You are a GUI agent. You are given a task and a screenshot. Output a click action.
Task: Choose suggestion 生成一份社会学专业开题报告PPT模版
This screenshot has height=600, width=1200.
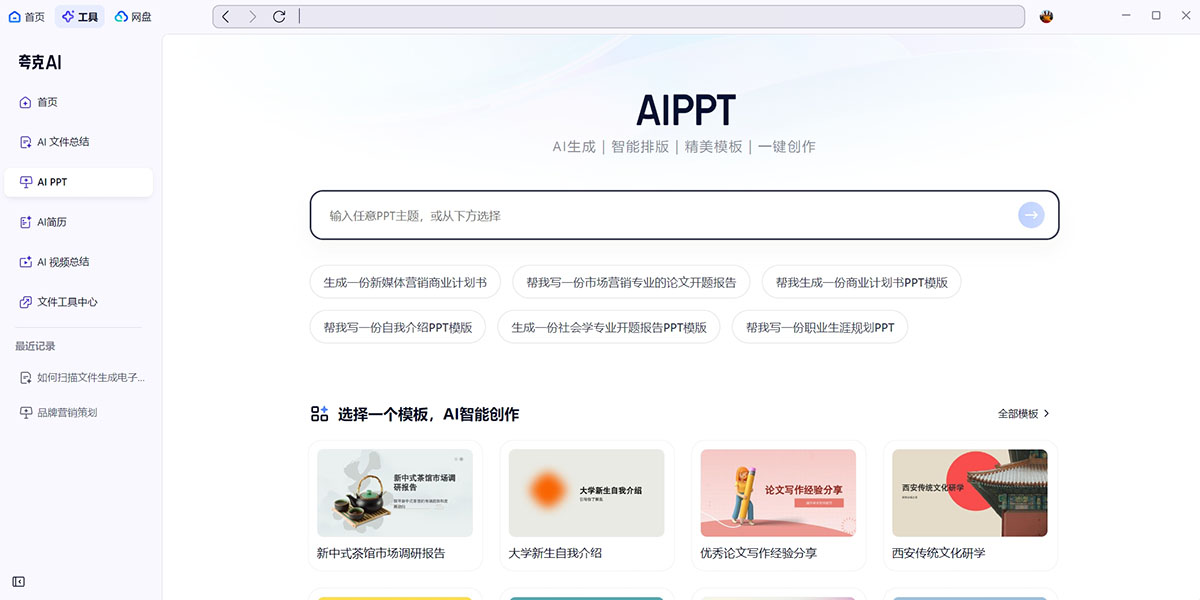(609, 327)
